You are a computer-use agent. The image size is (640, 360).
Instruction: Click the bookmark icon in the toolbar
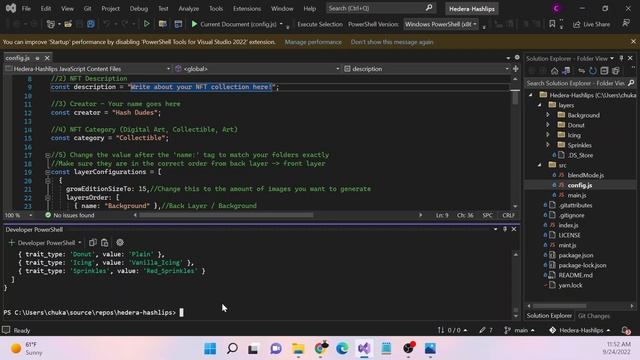tap(552, 24)
